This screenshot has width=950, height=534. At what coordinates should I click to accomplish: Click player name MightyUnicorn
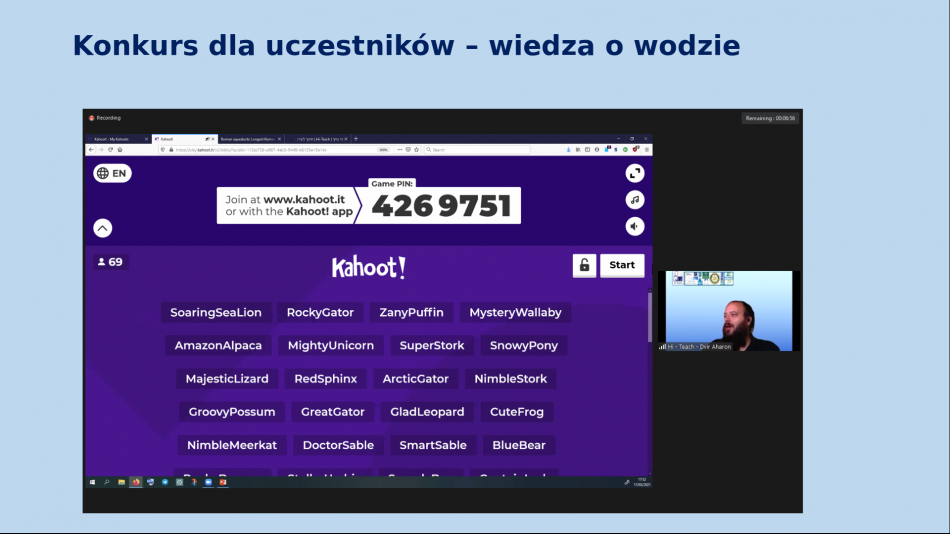click(331, 345)
